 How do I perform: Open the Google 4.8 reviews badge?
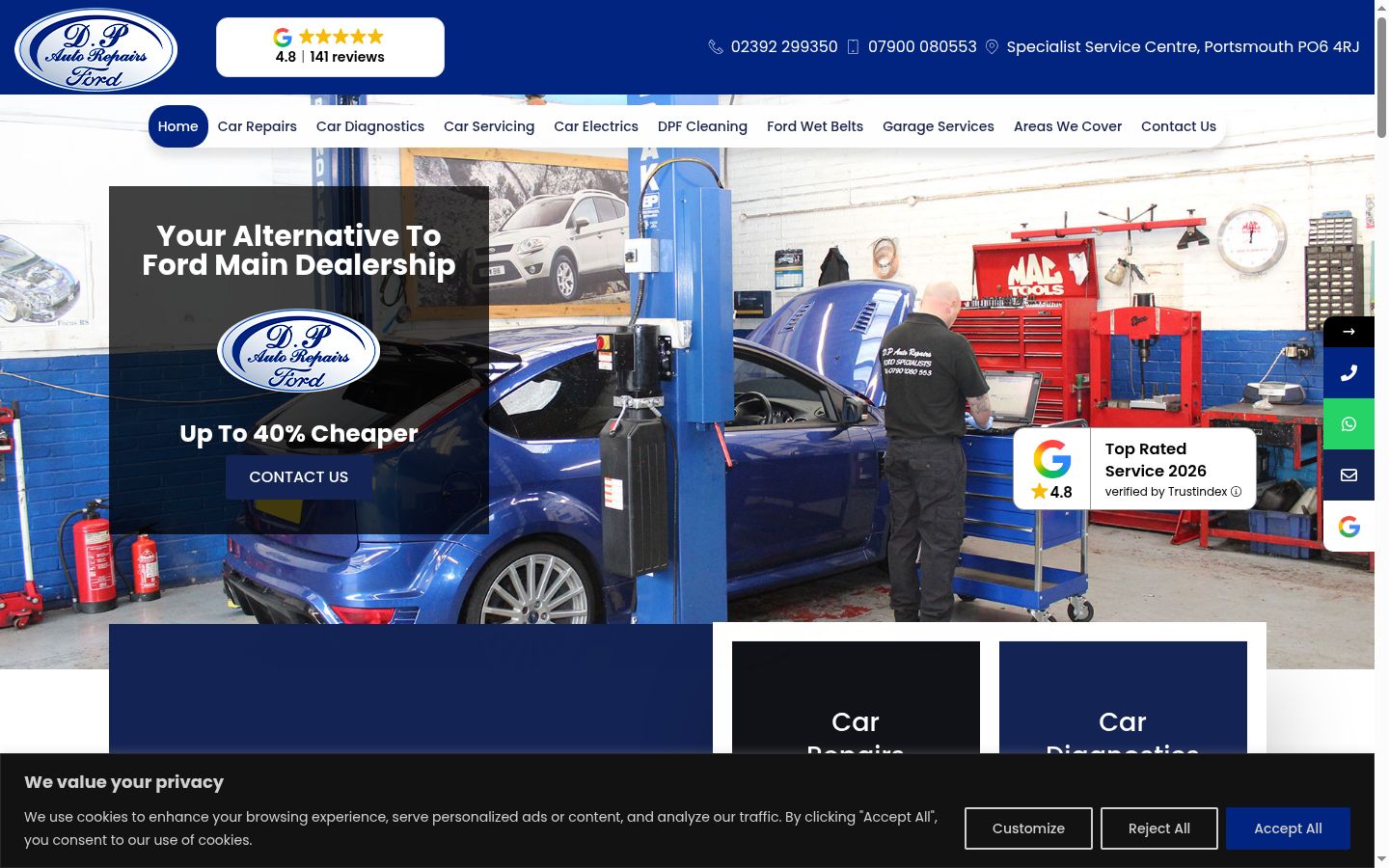[330, 47]
